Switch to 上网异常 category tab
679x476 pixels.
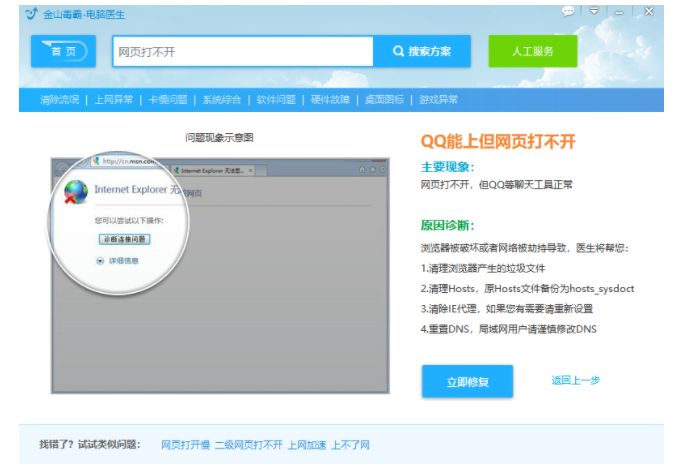[x=114, y=100]
